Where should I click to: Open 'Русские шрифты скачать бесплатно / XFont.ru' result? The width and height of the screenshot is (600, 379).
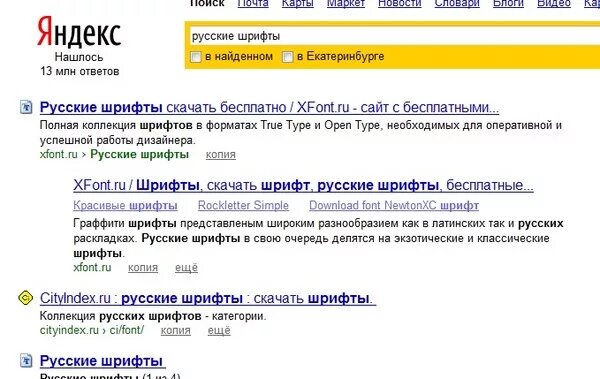click(x=269, y=108)
